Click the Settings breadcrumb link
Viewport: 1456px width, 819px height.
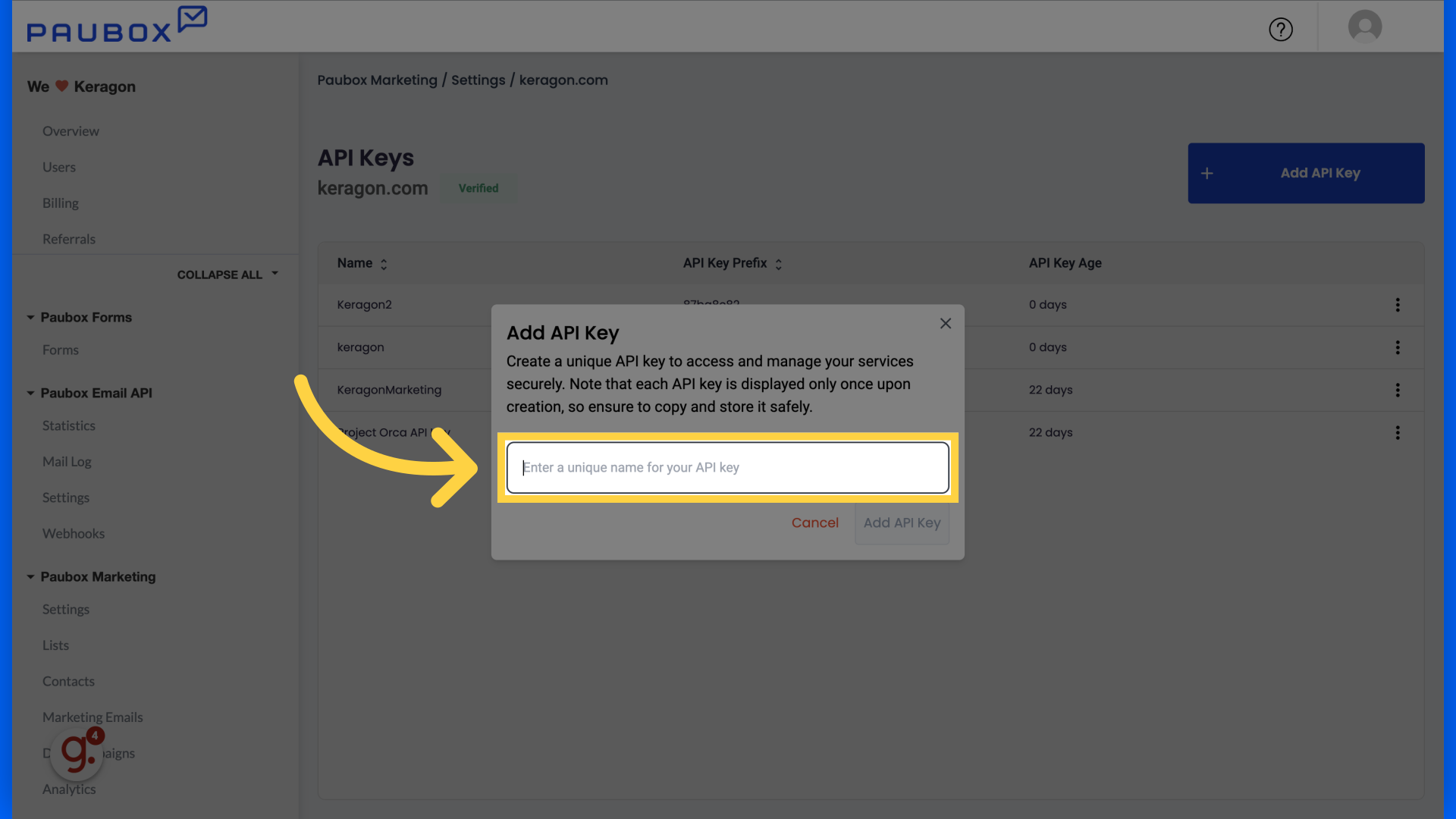pyautogui.click(x=478, y=80)
